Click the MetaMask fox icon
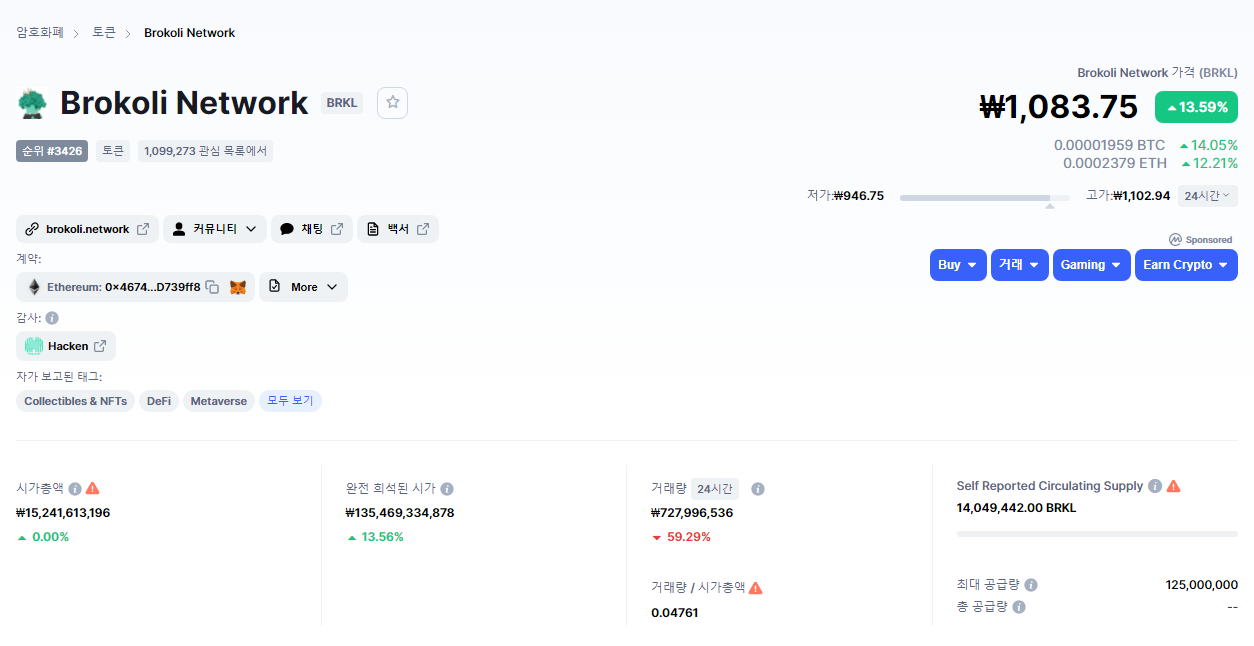 (x=238, y=287)
